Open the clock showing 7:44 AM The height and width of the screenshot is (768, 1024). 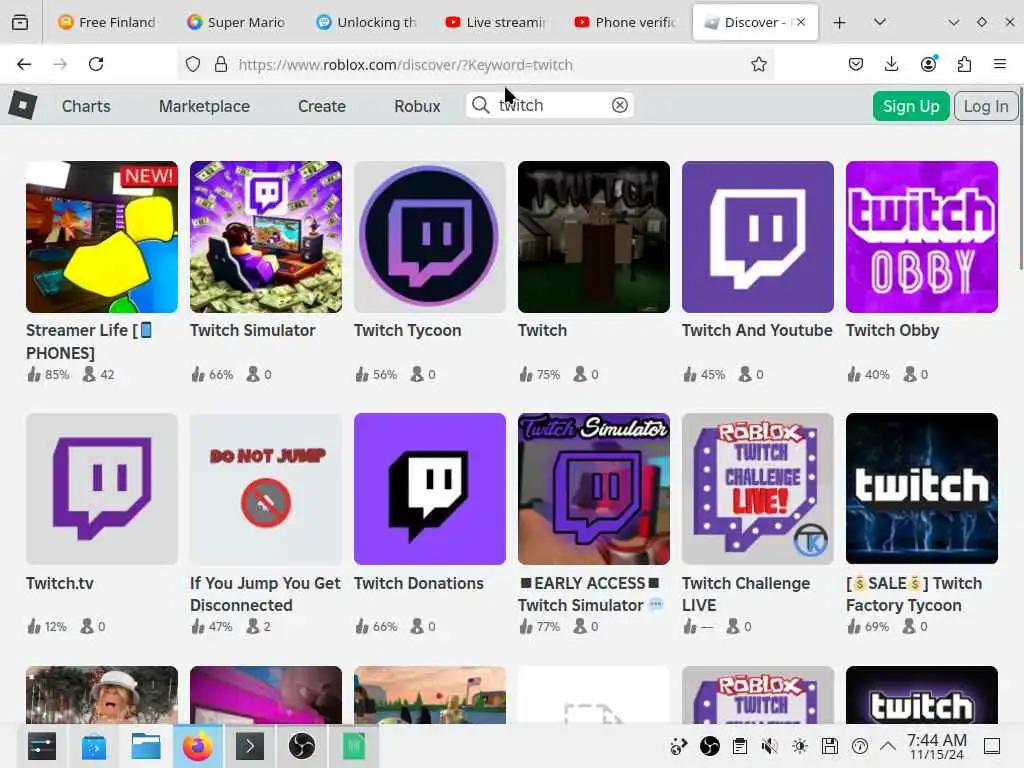[936, 746]
